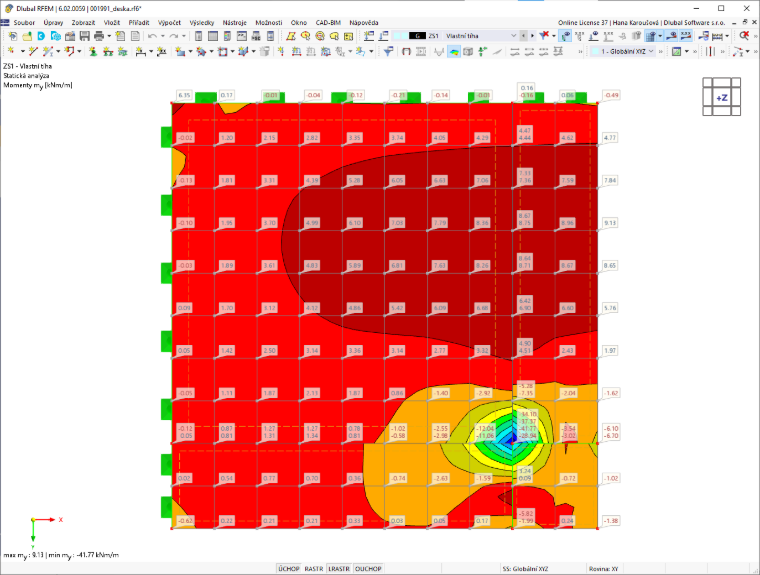This screenshot has height=575, width=760.
Task: Open the Úpravy menu
Action: pyautogui.click(x=53, y=22)
